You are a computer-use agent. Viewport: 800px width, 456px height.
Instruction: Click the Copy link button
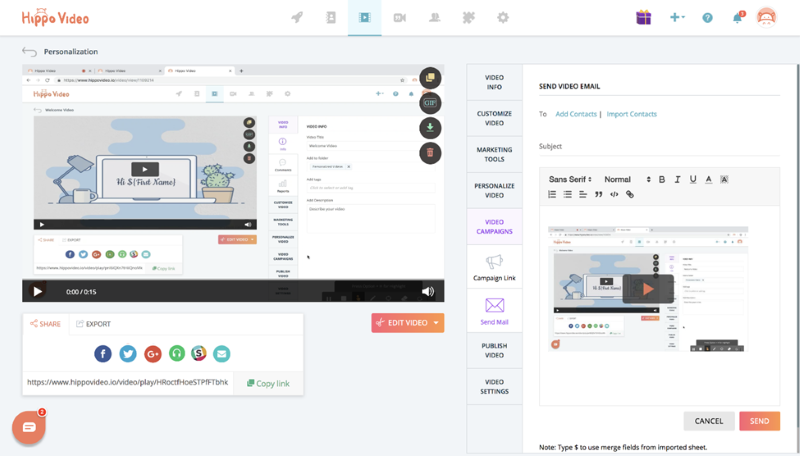click(x=268, y=384)
